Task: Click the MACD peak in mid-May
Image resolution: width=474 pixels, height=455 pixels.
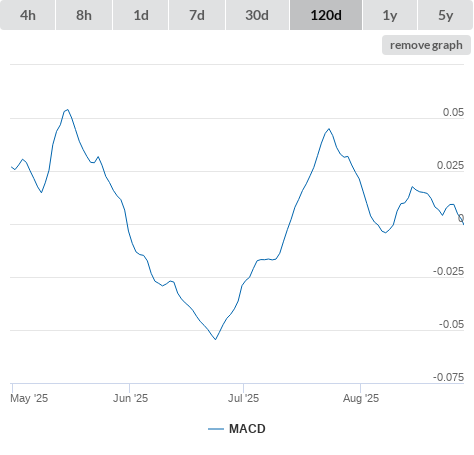Action: point(67,109)
